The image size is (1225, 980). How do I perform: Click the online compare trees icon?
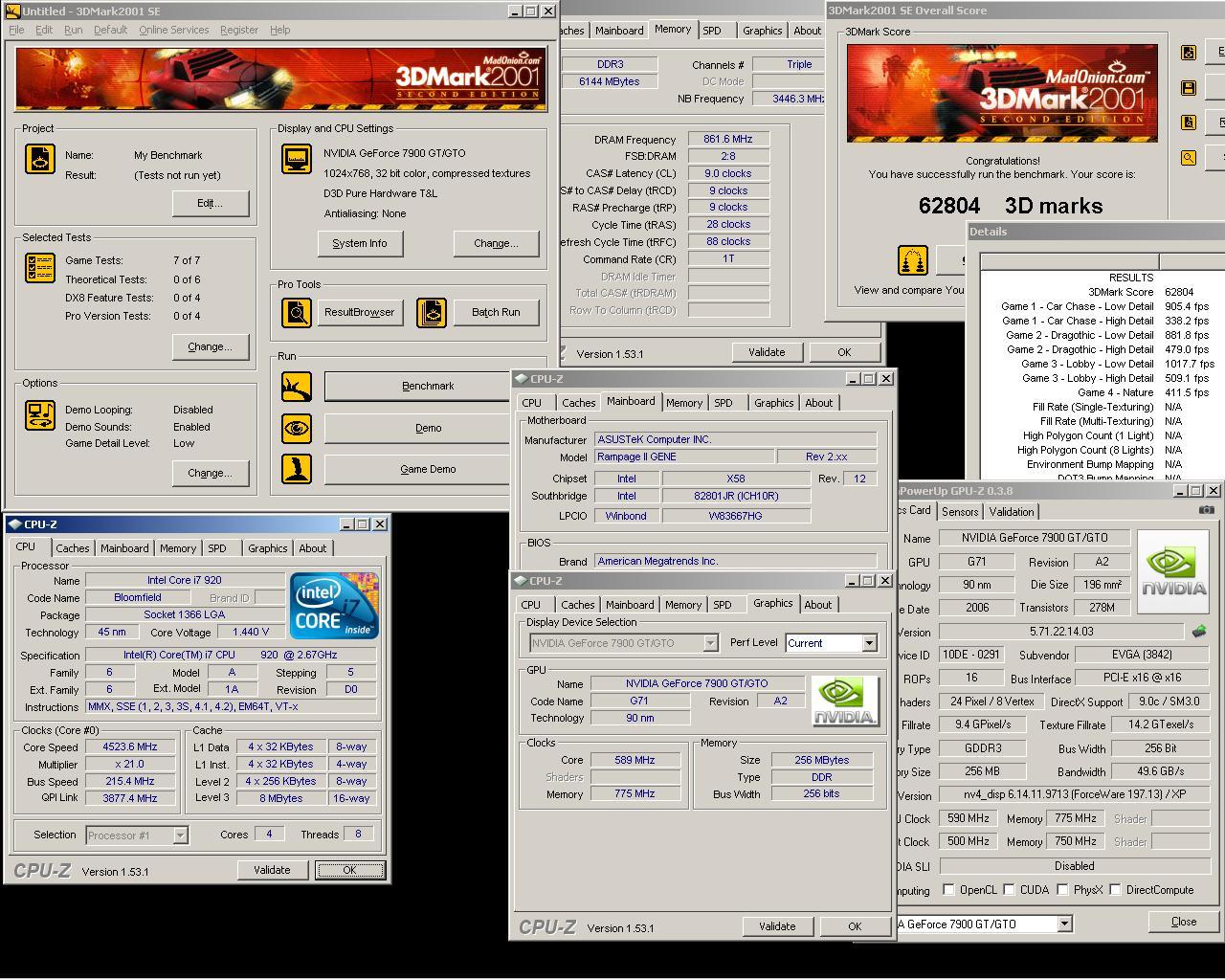(x=913, y=260)
